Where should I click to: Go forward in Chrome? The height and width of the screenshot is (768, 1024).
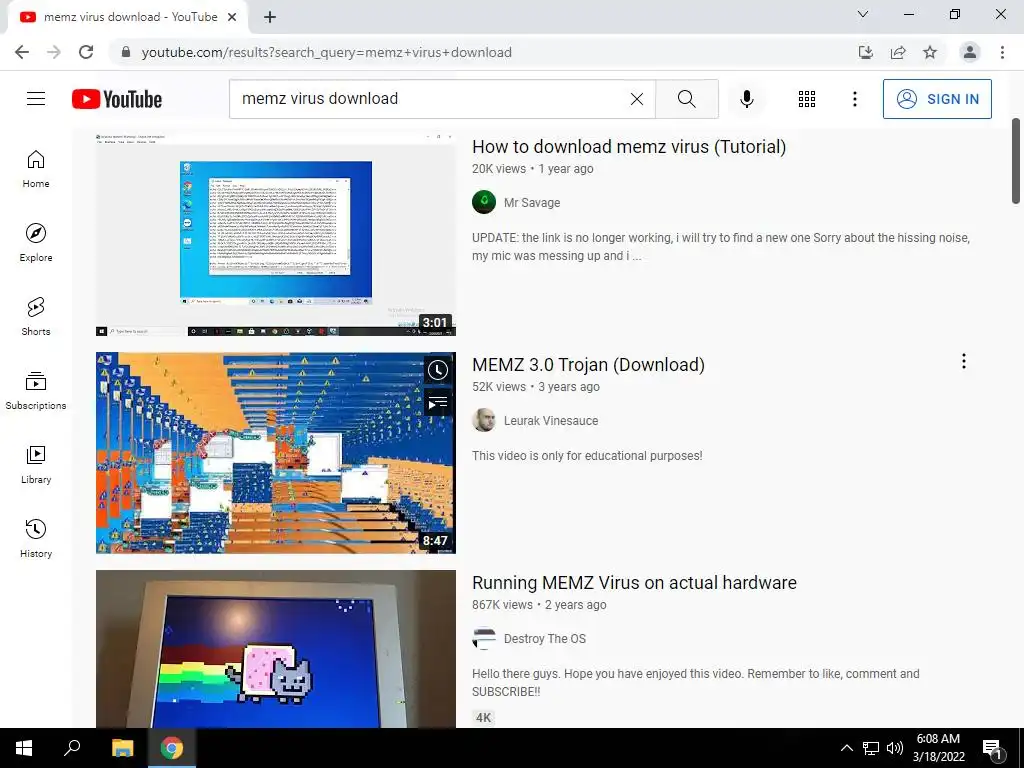tap(54, 52)
